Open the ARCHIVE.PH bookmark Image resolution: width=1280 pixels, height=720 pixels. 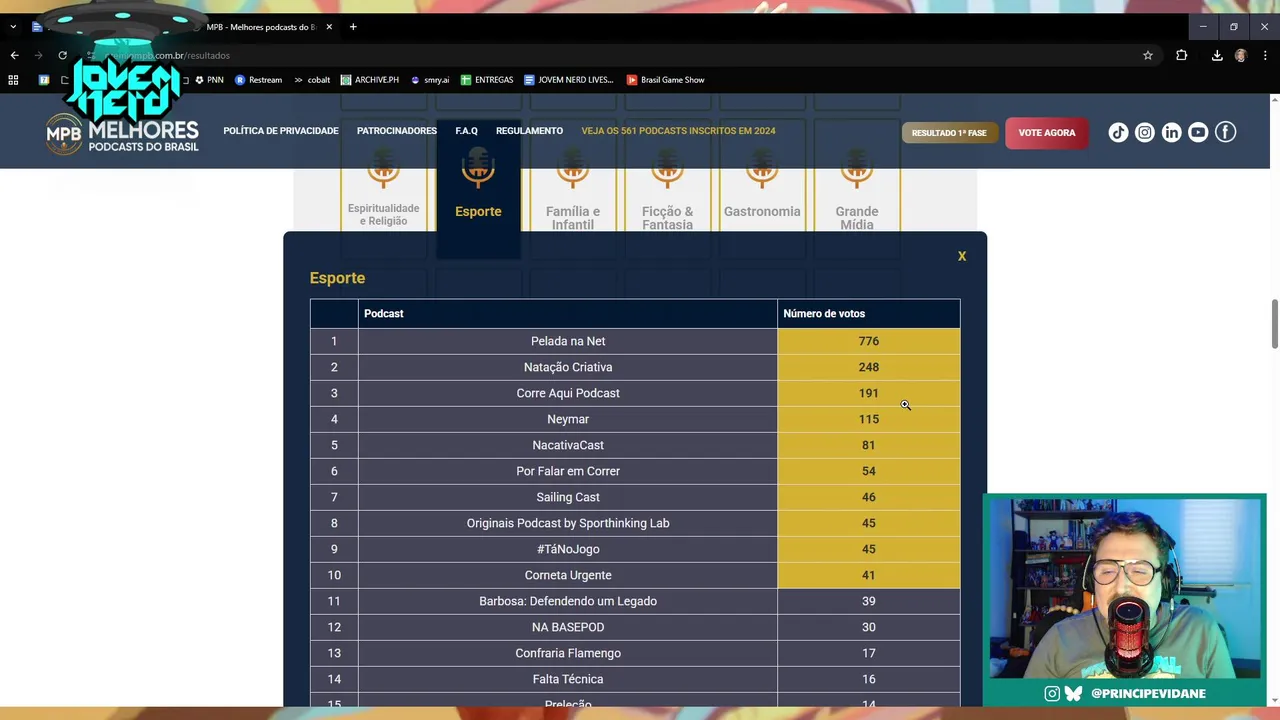click(370, 80)
